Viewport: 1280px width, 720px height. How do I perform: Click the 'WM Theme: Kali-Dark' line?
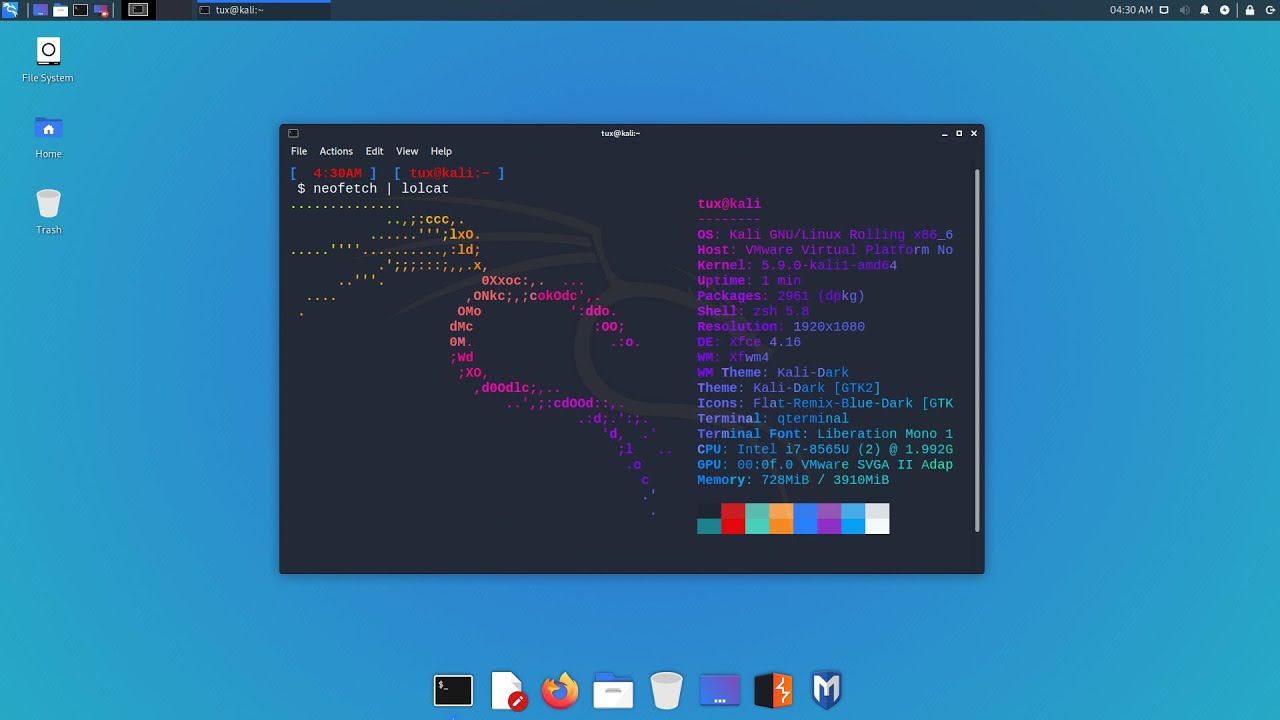coord(773,373)
